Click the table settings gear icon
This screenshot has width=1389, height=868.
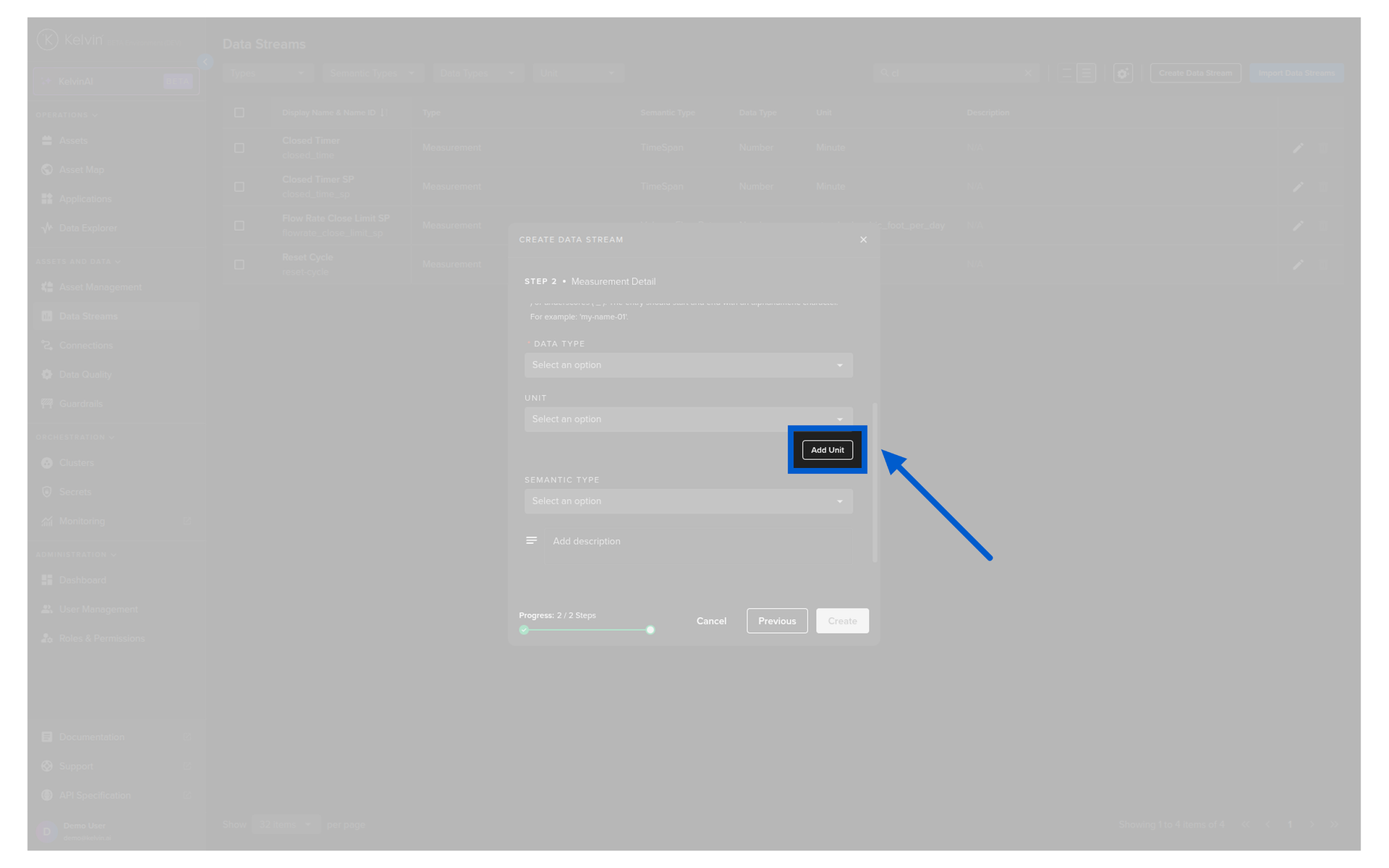1122,73
